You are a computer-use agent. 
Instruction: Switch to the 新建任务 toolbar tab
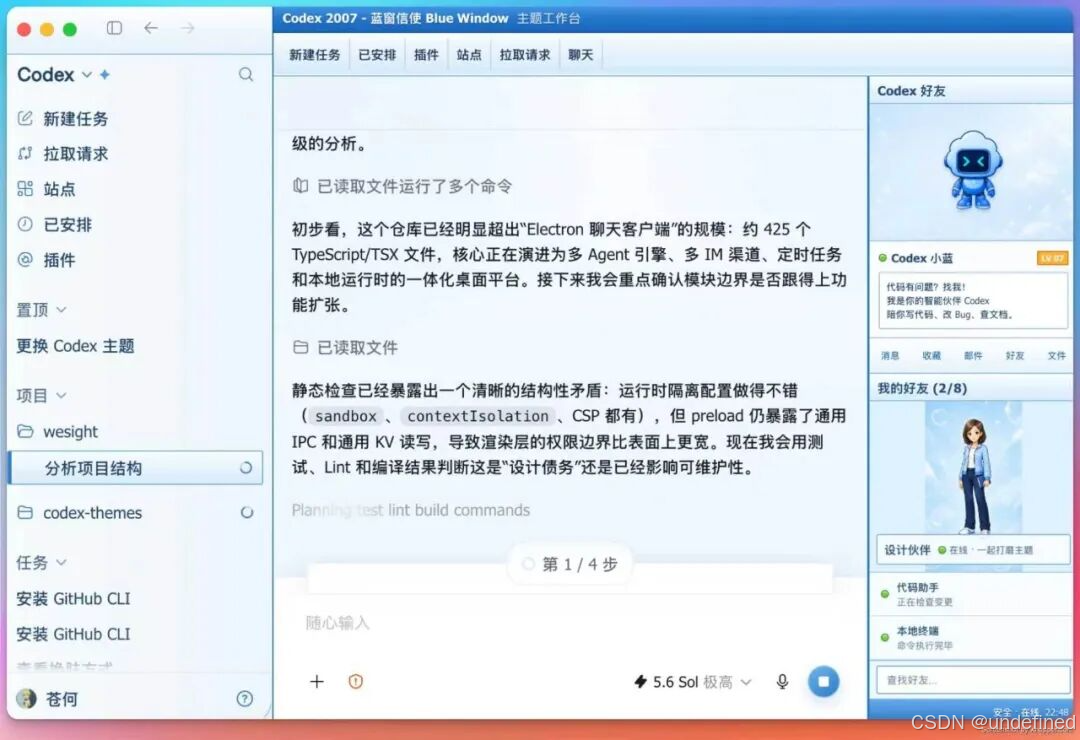tap(315, 55)
